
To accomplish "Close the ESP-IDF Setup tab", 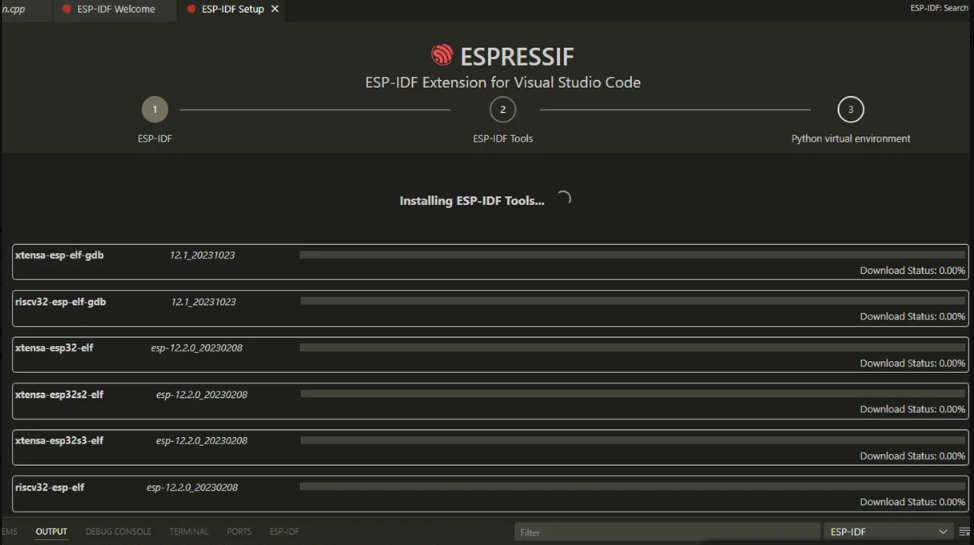I will coord(275,9).
